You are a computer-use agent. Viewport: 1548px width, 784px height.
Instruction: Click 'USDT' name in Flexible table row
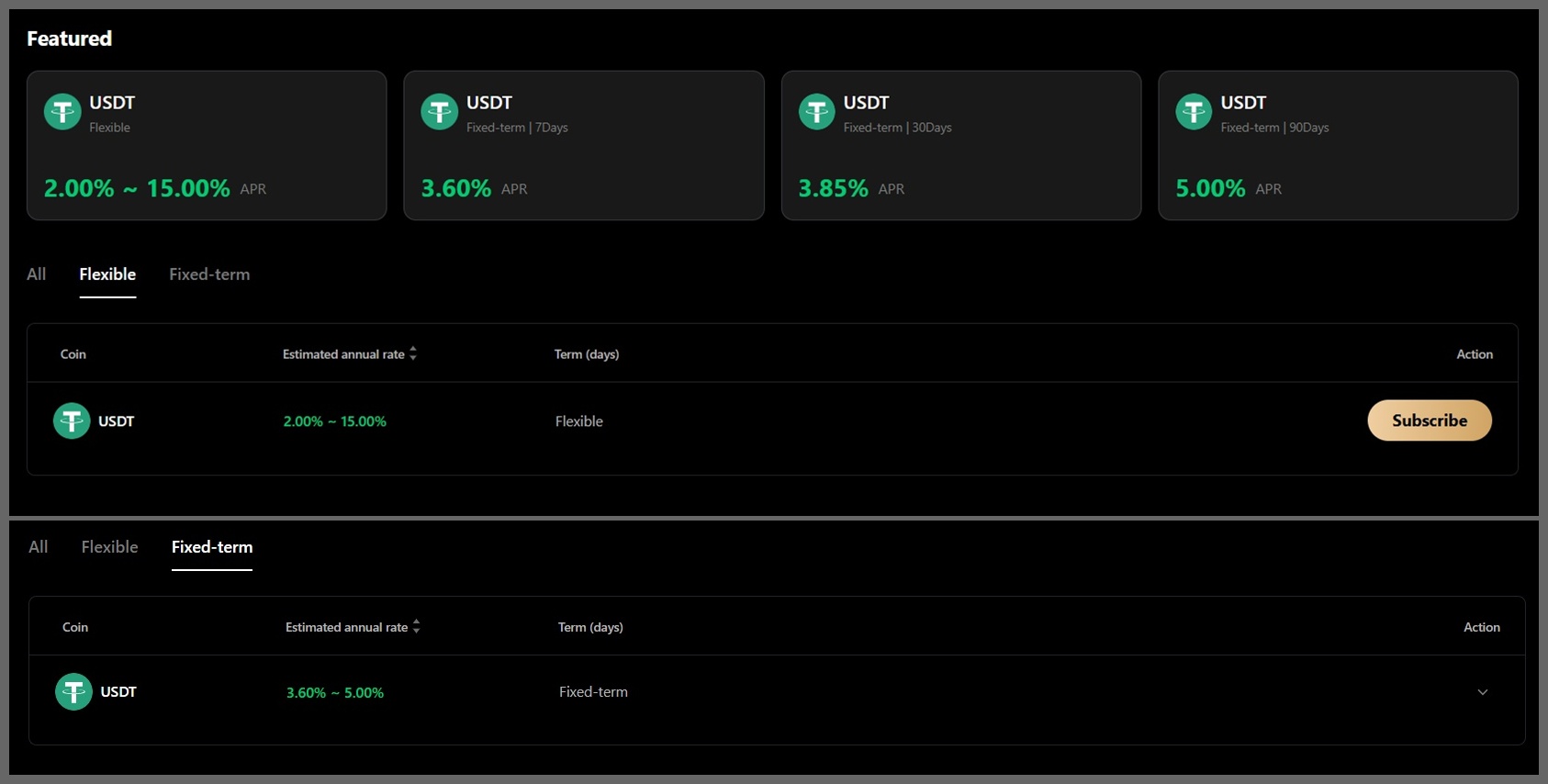coord(117,421)
